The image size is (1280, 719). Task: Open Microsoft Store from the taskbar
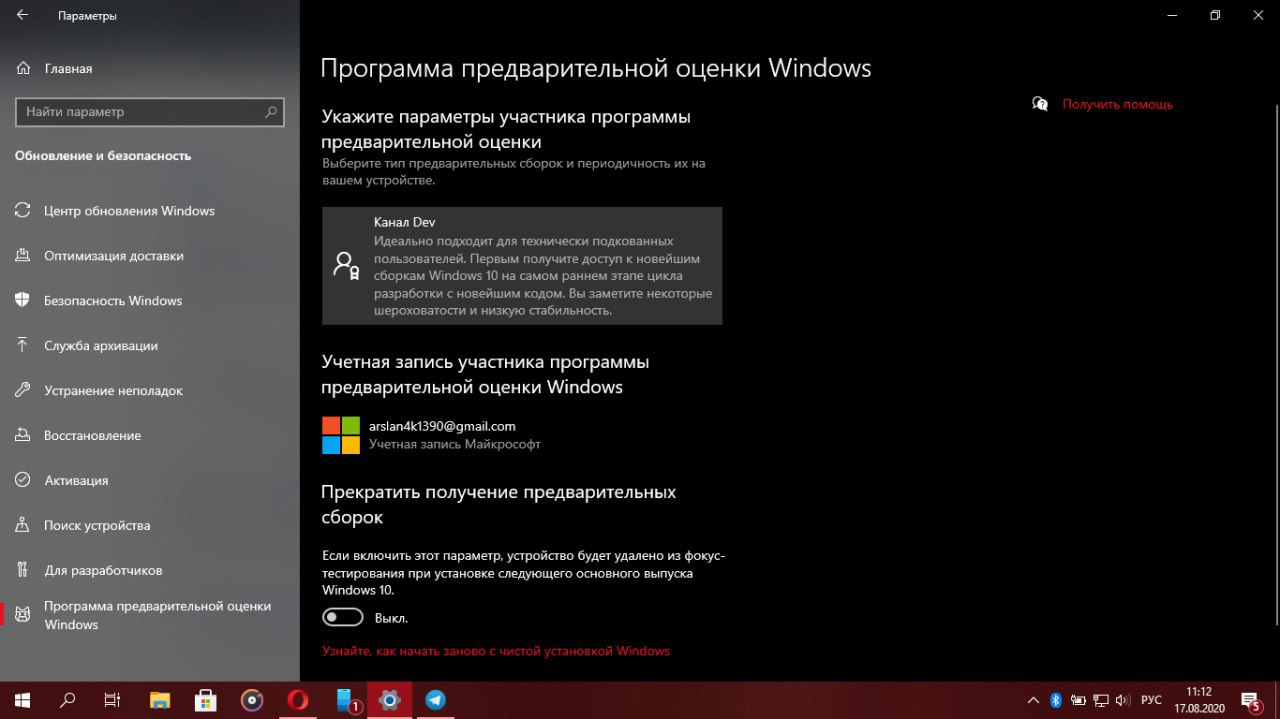point(206,700)
